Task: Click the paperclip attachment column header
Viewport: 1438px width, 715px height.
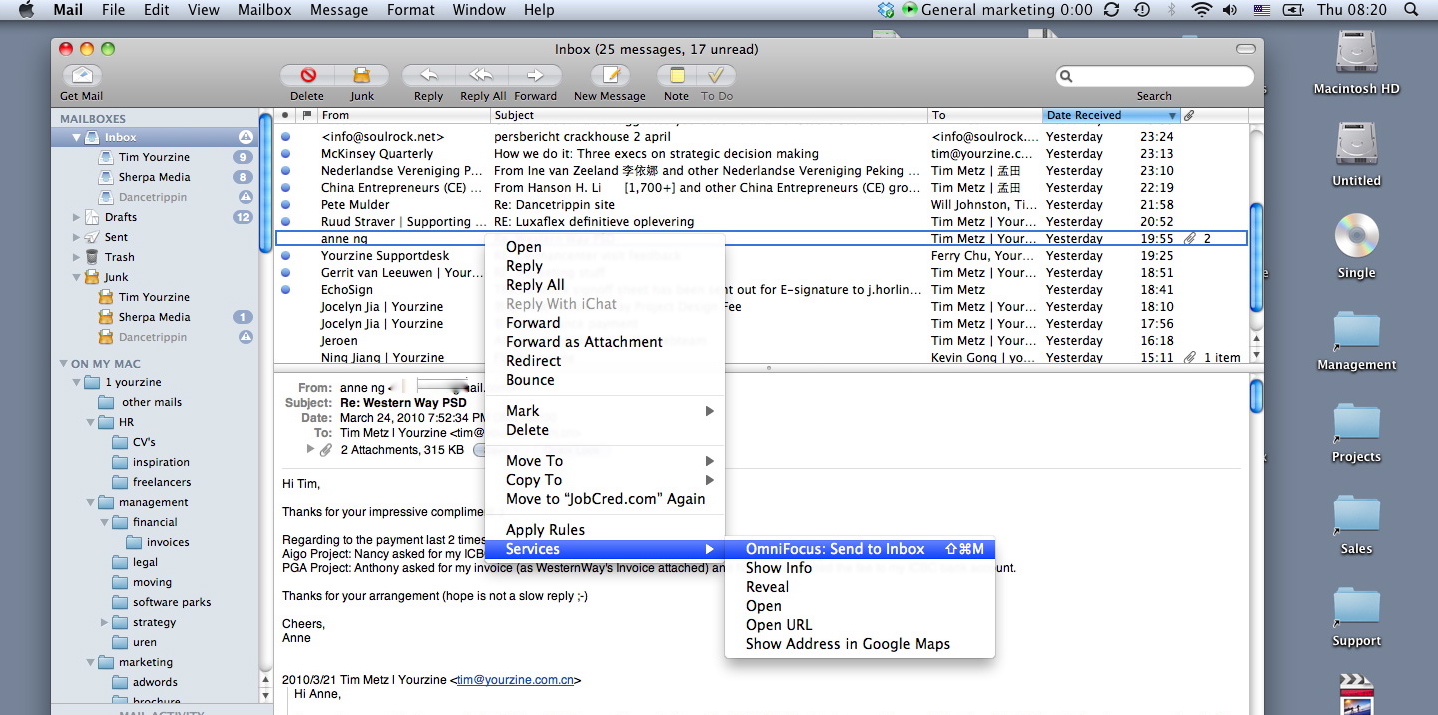Action: (x=1188, y=116)
